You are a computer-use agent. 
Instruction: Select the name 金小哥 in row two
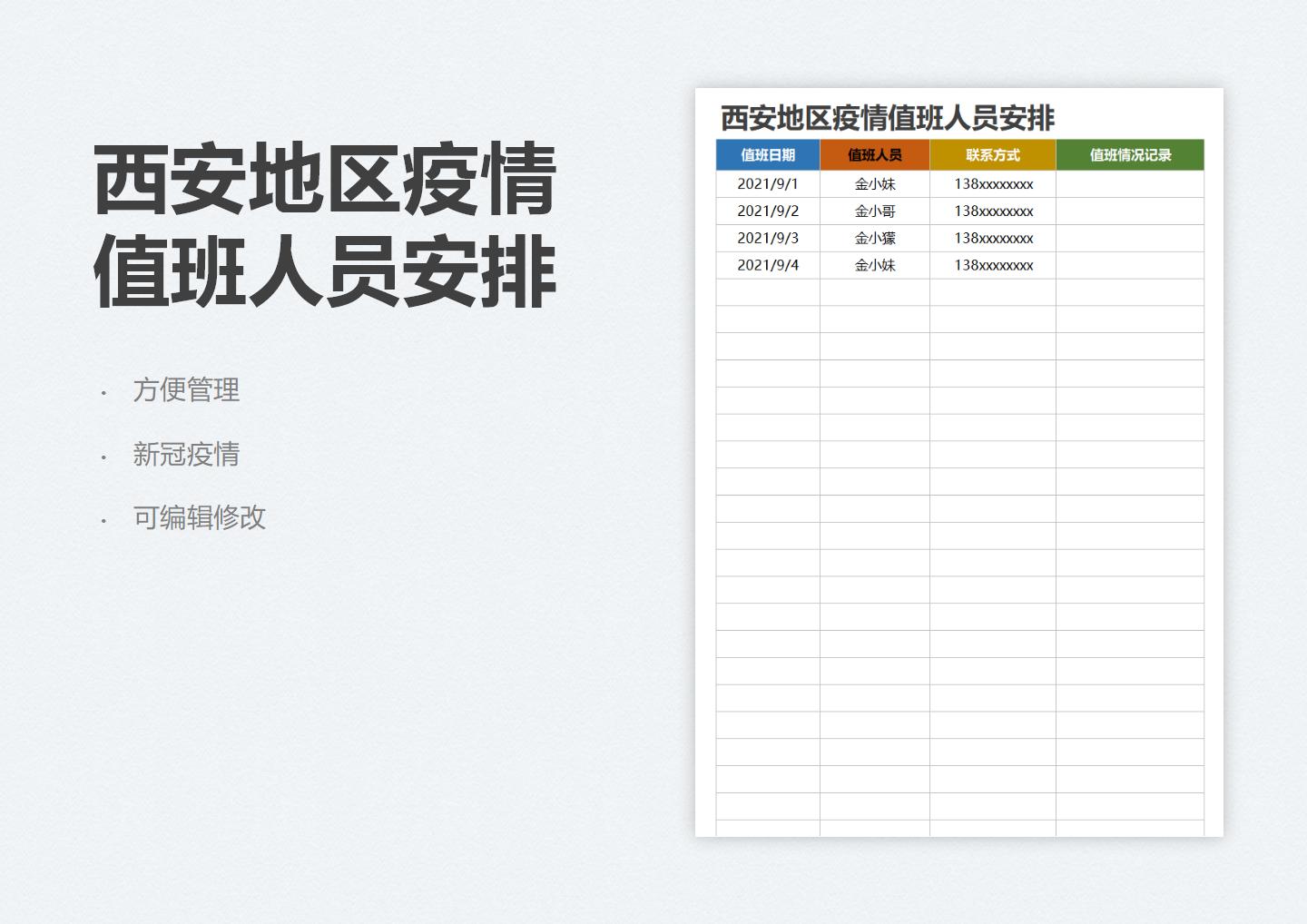[x=873, y=211]
